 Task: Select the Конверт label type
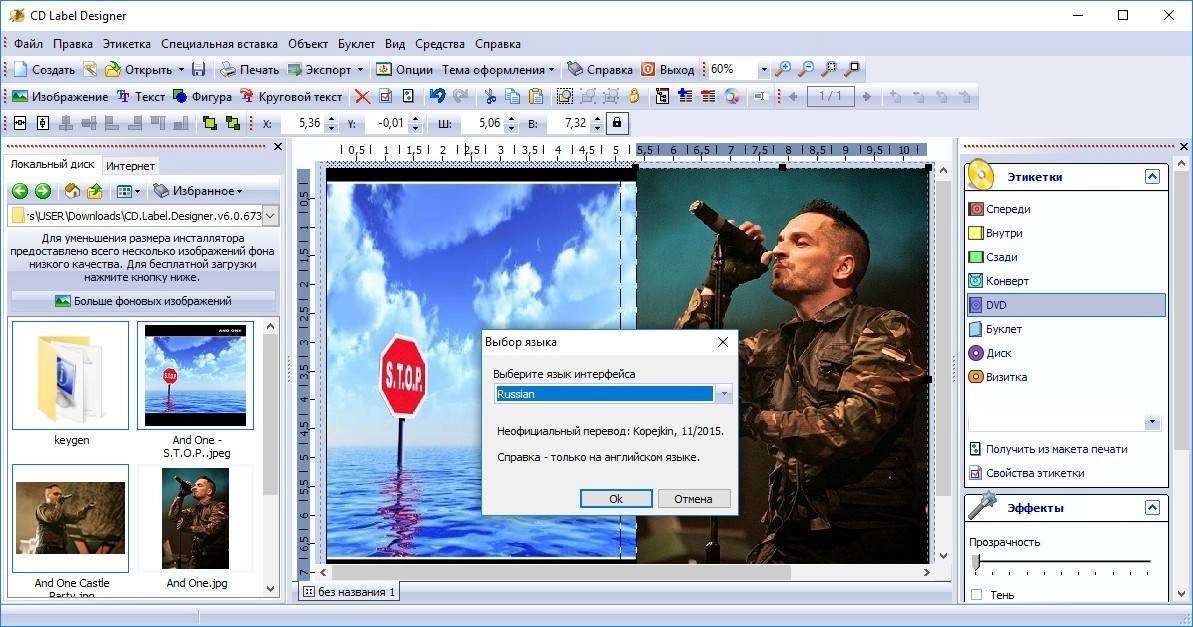click(999, 281)
